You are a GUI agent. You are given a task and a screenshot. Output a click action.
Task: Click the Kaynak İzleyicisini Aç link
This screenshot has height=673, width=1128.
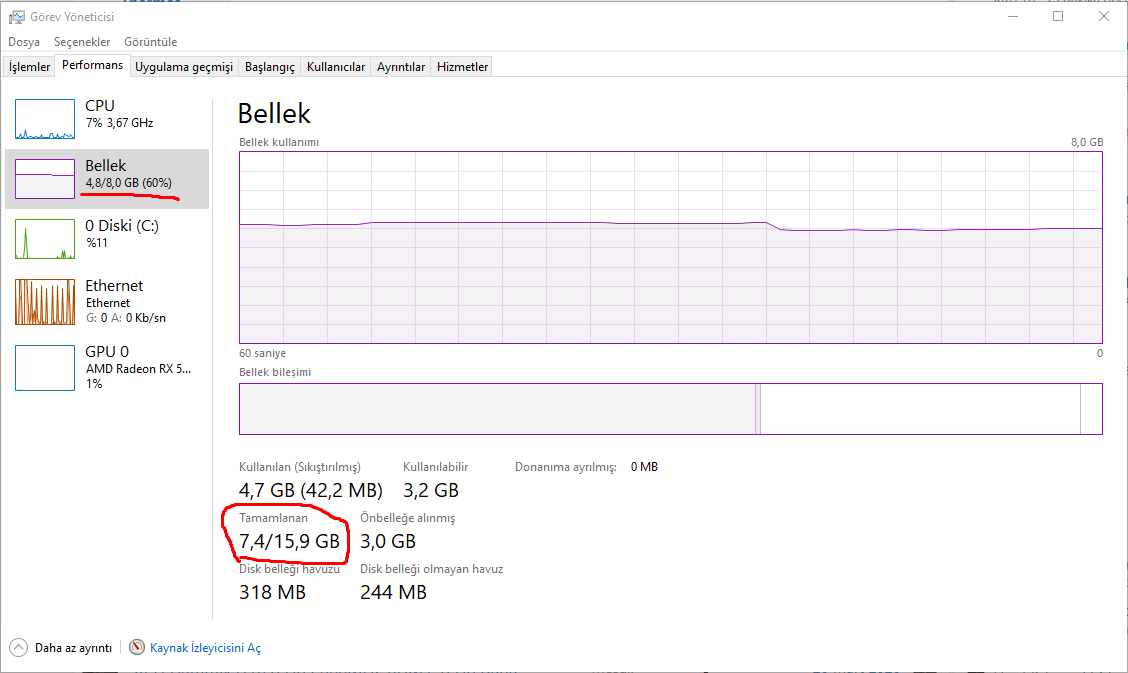pos(205,648)
